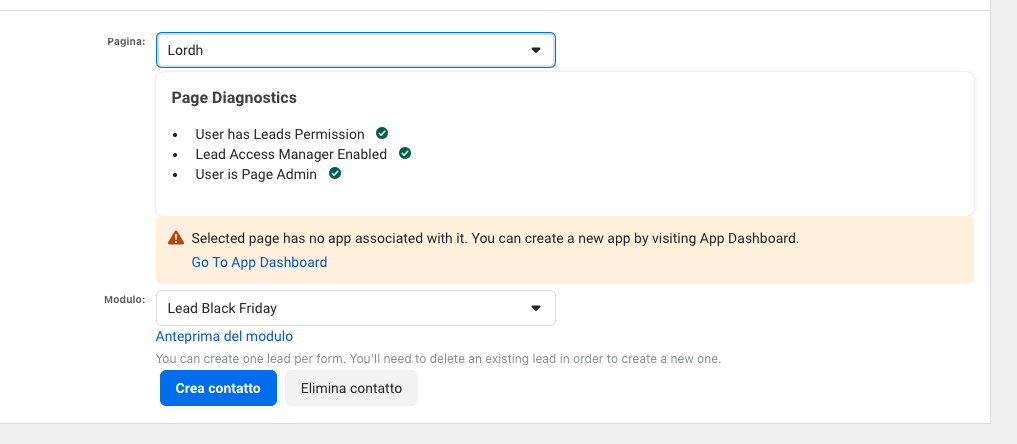Click the 'User is Page Admin' text
The height and width of the screenshot is (444, 1017).
click(256, 174)
